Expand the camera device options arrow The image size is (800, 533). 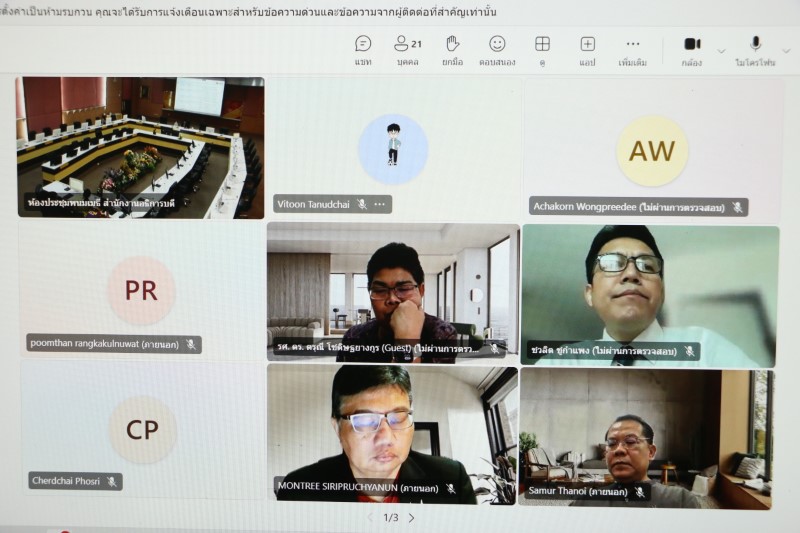(x=721, y=50)
